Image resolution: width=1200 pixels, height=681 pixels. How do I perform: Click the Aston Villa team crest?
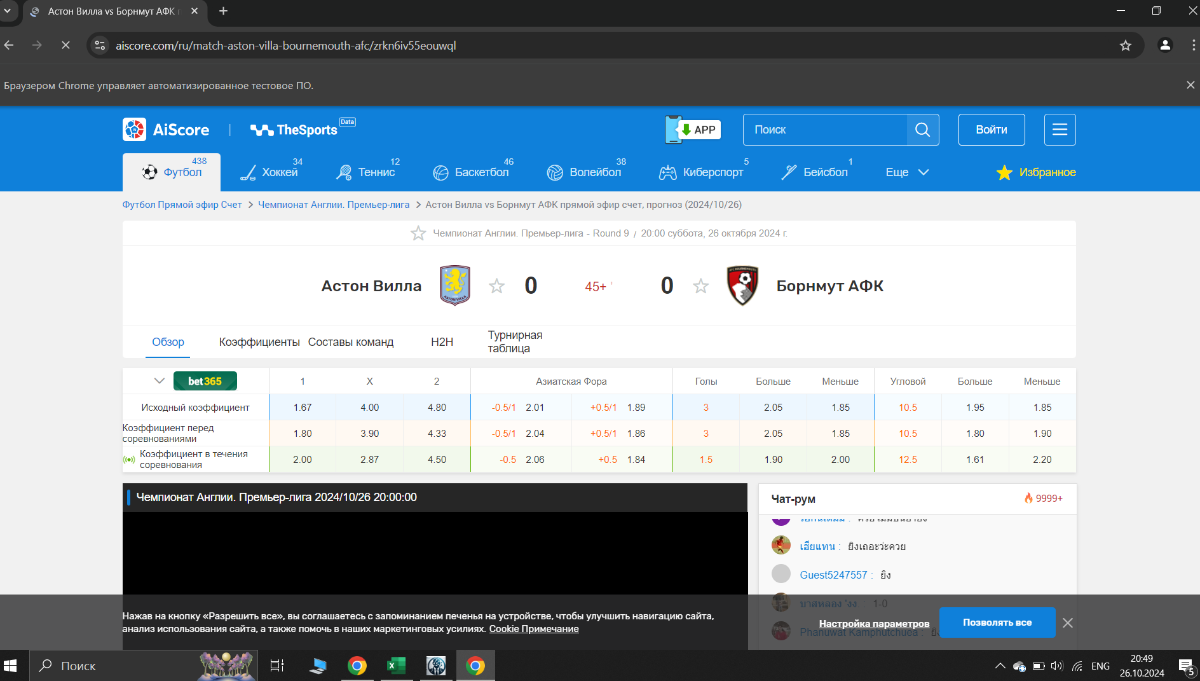[455, 286]
